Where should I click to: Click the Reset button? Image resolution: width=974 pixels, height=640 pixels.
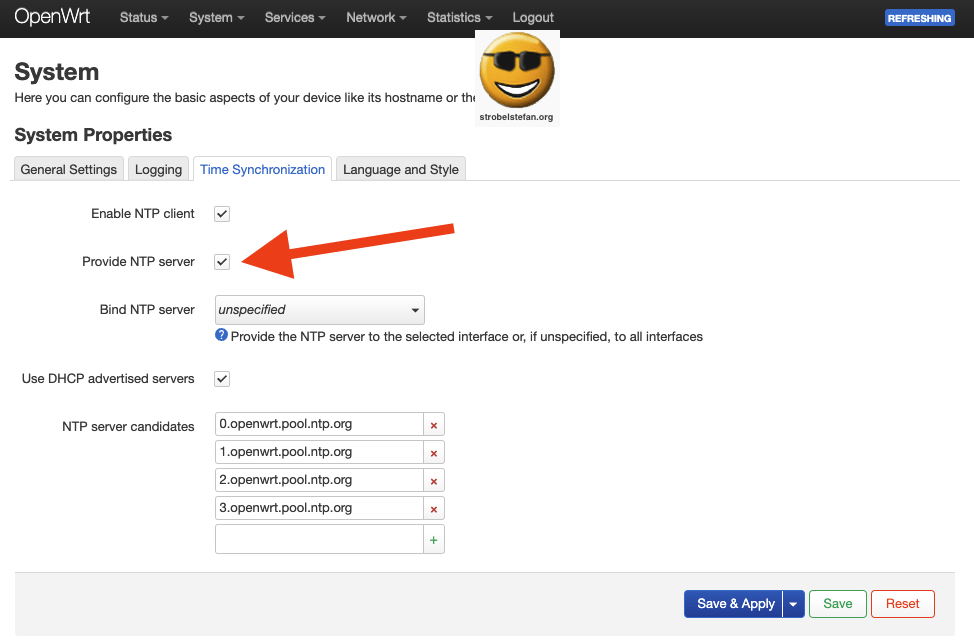(x=902, y=604)
